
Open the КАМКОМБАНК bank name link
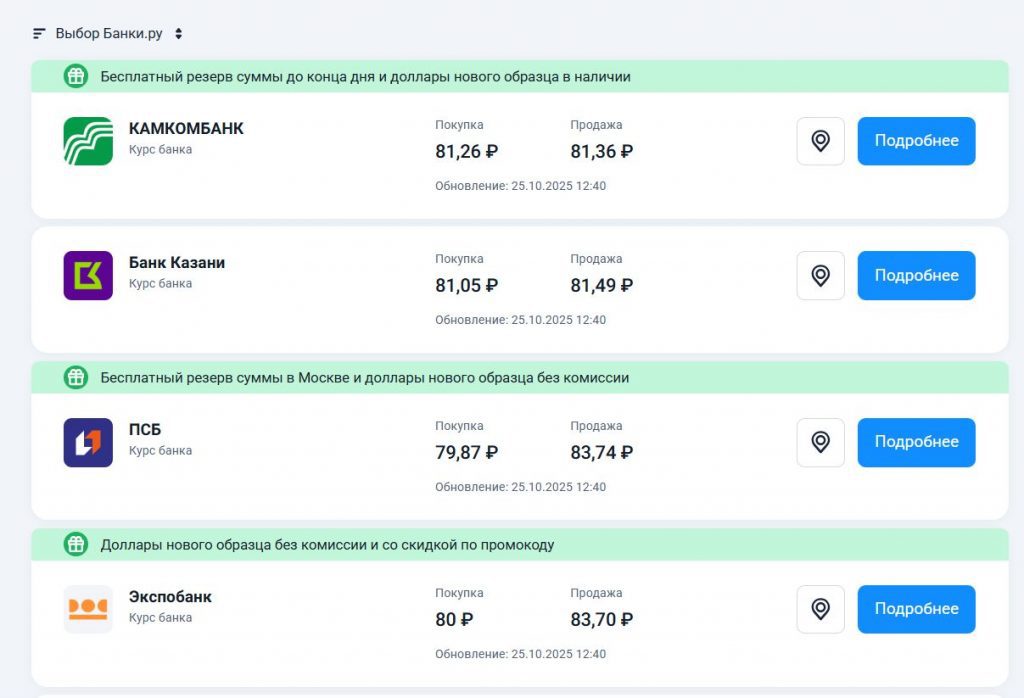pyautogui.click(x=186, y=129)
